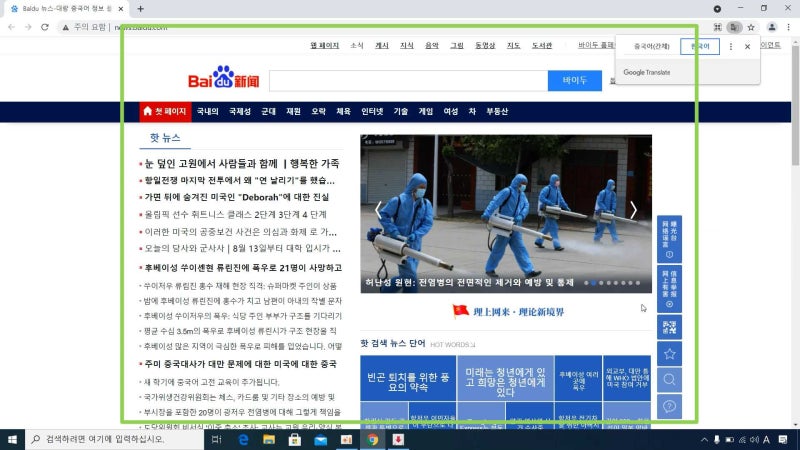This screenshot has width=800, height=450.
Task: Open hot word tile 미래는 청년에게 있고
Action: click(505, 379)
